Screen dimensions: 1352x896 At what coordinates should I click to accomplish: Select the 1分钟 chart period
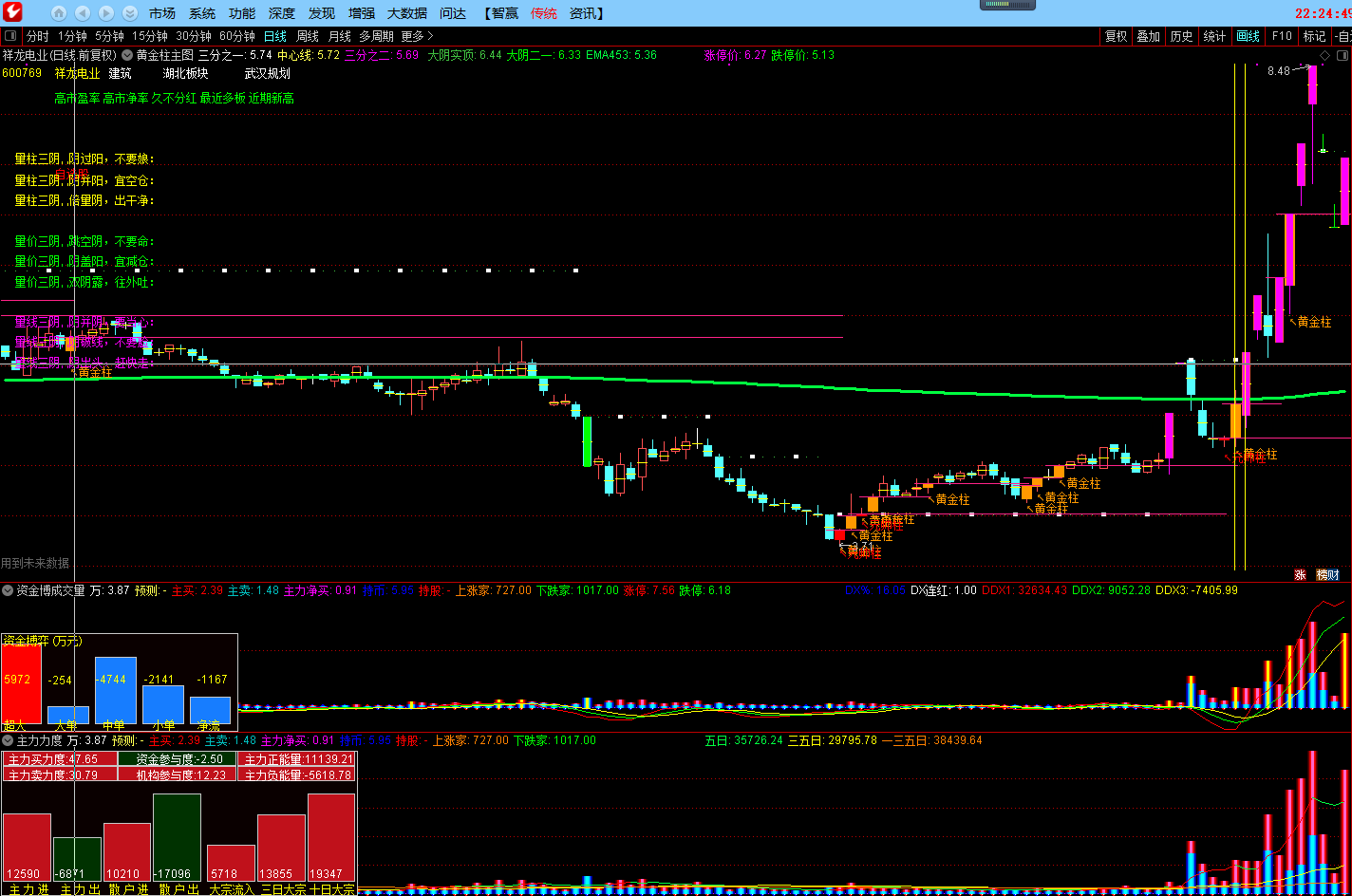[x=72, y=36]
